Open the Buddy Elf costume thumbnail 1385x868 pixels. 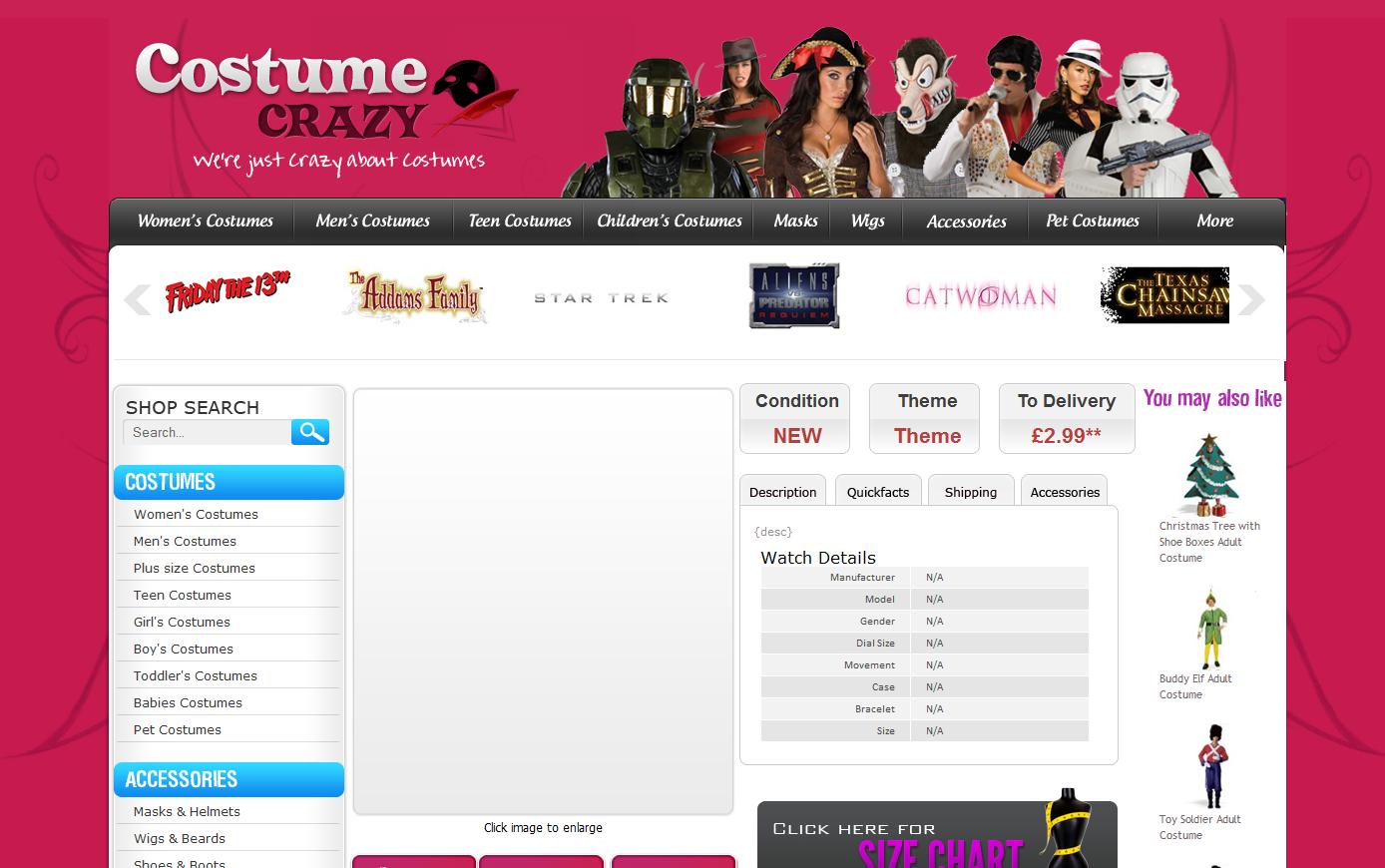click(1210, 630)
